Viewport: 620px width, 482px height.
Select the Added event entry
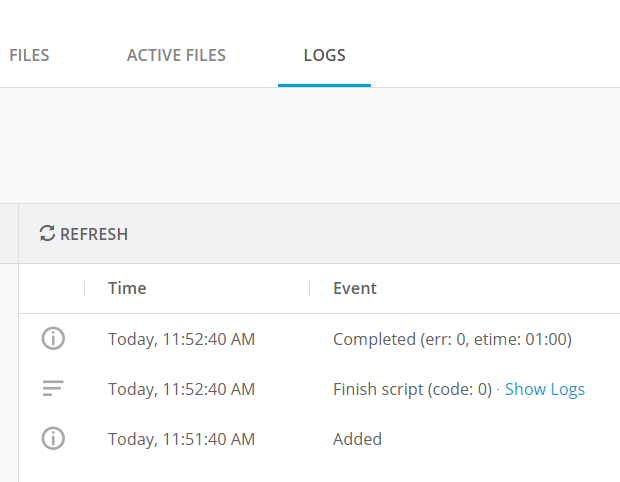coord(357,438)
